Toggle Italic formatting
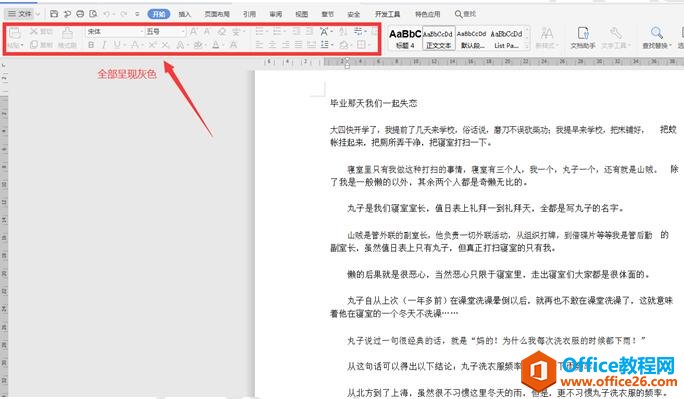 point(104,44)
